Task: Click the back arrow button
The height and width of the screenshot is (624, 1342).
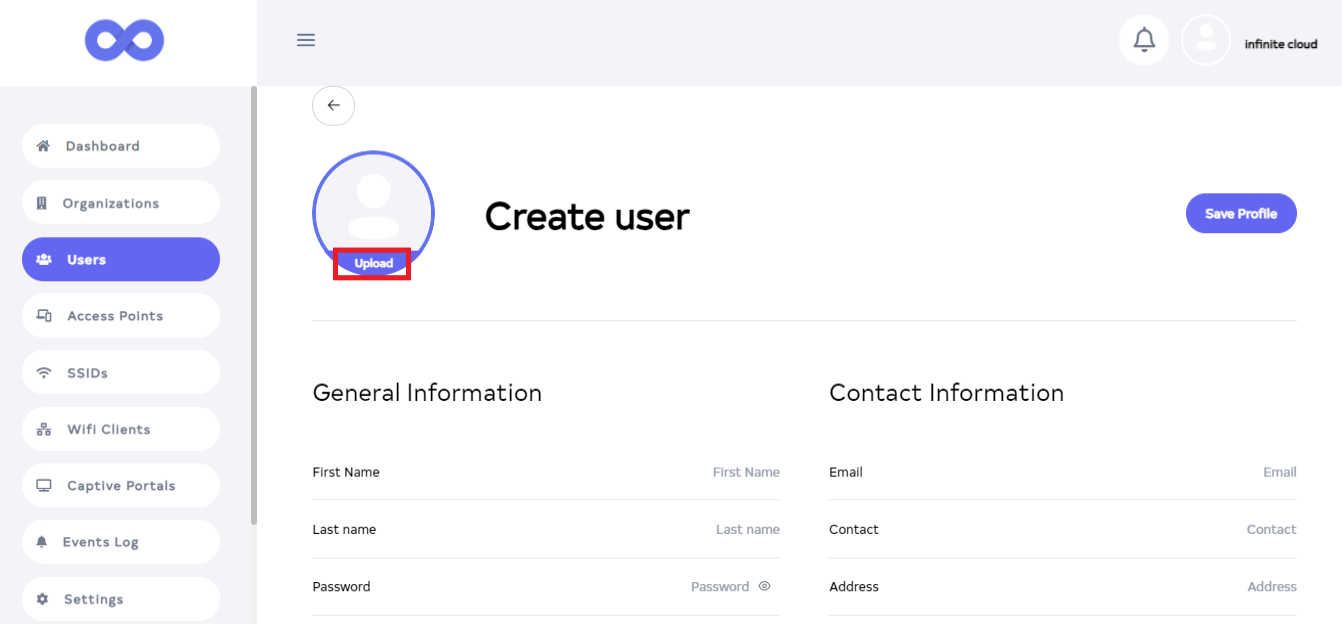Action: [333, 106]
